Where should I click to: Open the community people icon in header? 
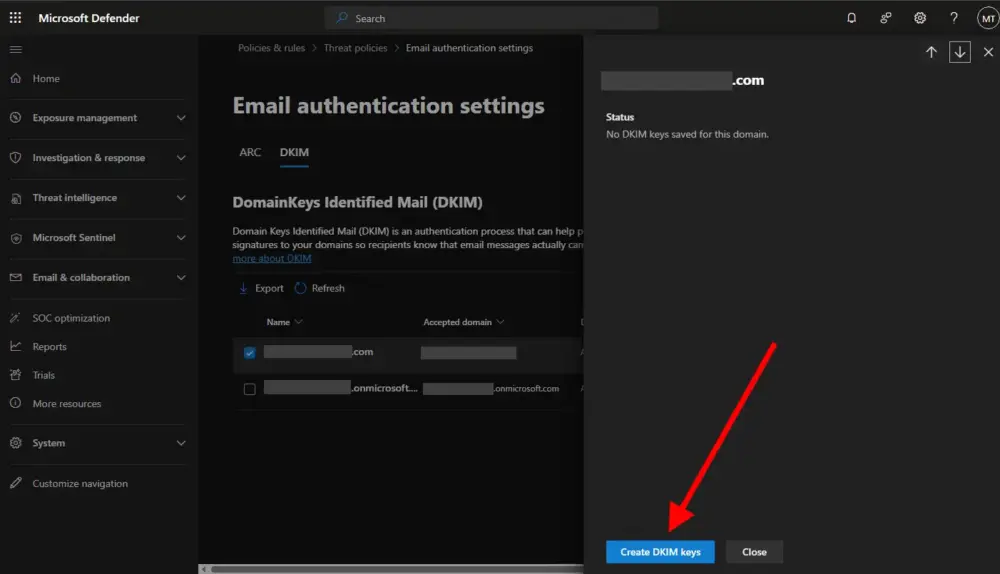tap(886, 18)
